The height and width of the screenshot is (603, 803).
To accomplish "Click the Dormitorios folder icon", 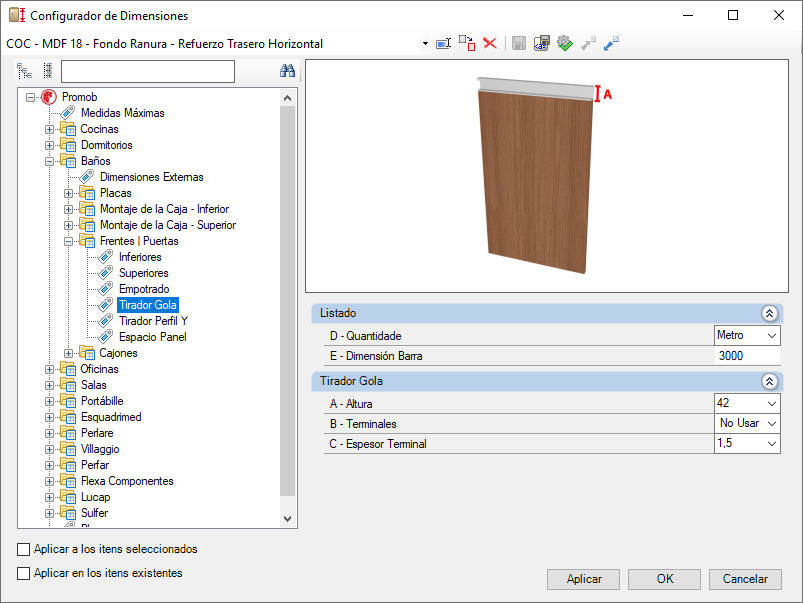I will (68, 145).
